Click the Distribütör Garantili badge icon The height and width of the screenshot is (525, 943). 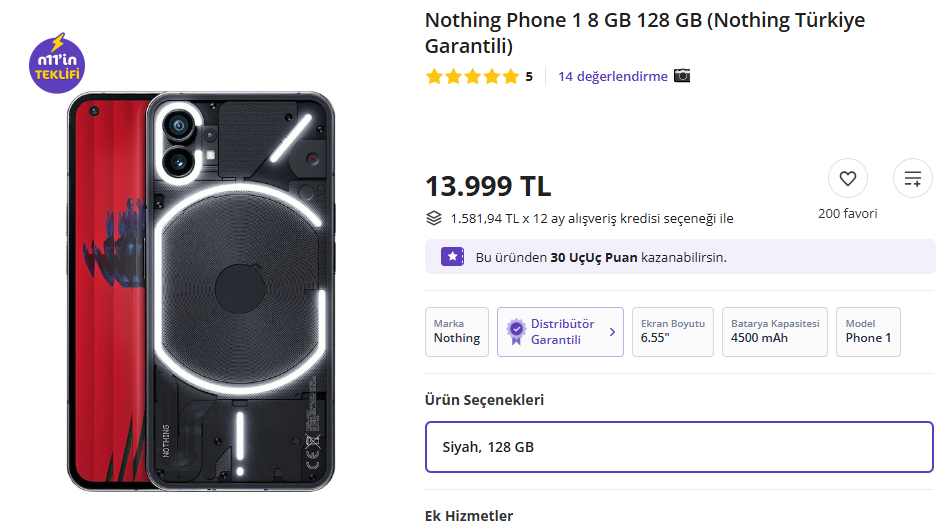(x=515, y=332)
